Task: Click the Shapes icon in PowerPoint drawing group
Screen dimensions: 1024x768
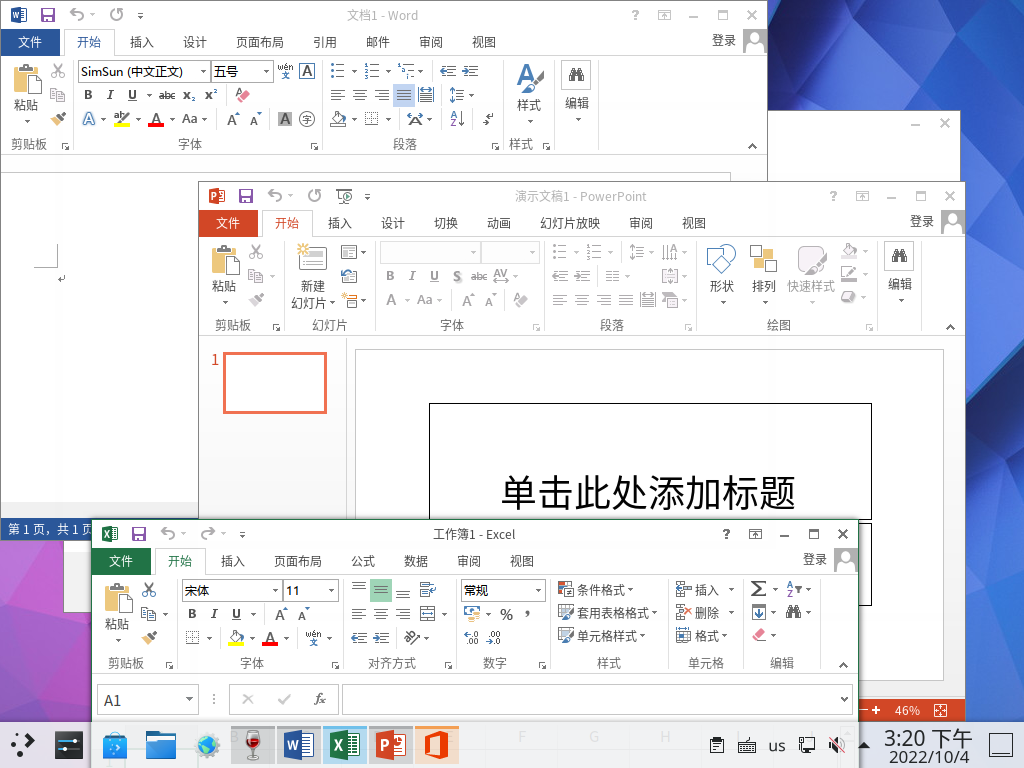Action: click(x=722, y=259)
